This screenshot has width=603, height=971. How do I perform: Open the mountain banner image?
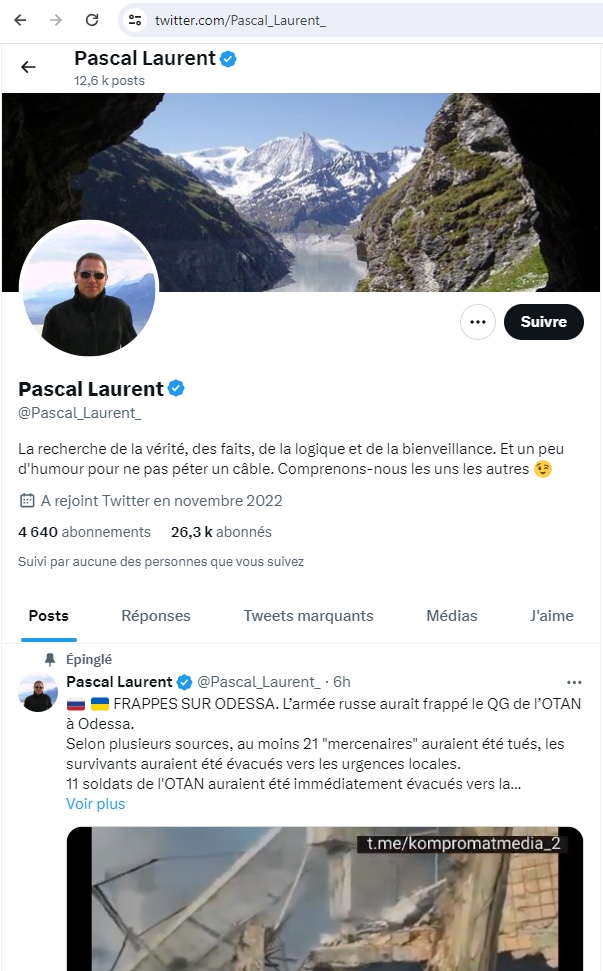[x=301, y=192]
